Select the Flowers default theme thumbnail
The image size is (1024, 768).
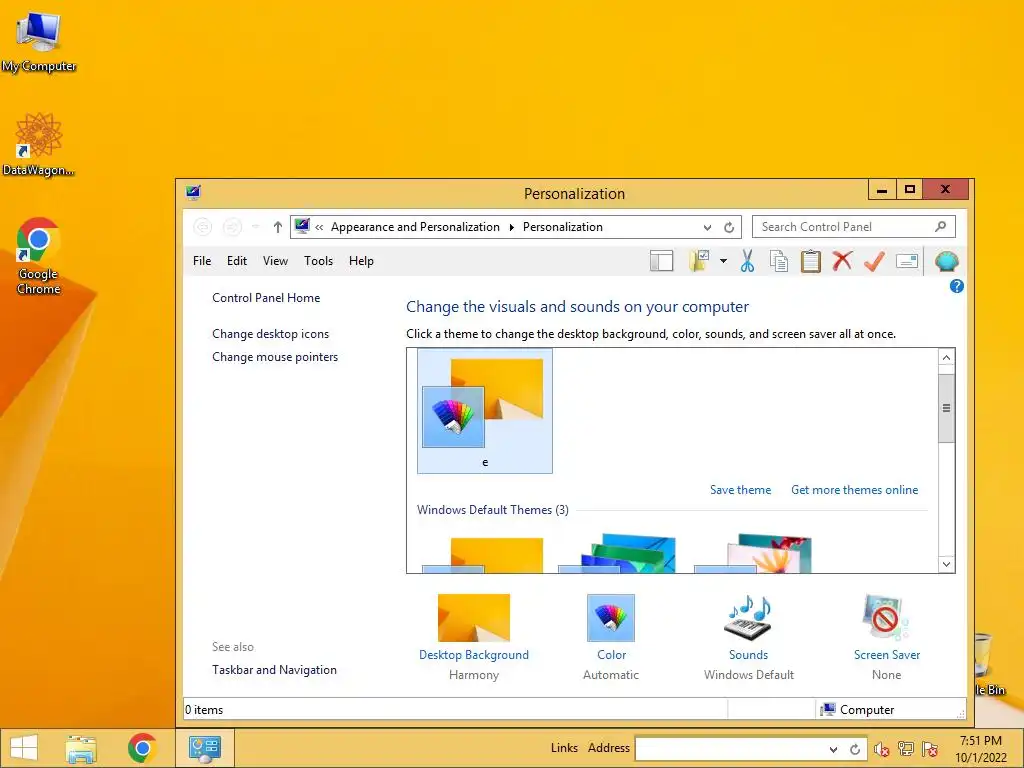753,554
